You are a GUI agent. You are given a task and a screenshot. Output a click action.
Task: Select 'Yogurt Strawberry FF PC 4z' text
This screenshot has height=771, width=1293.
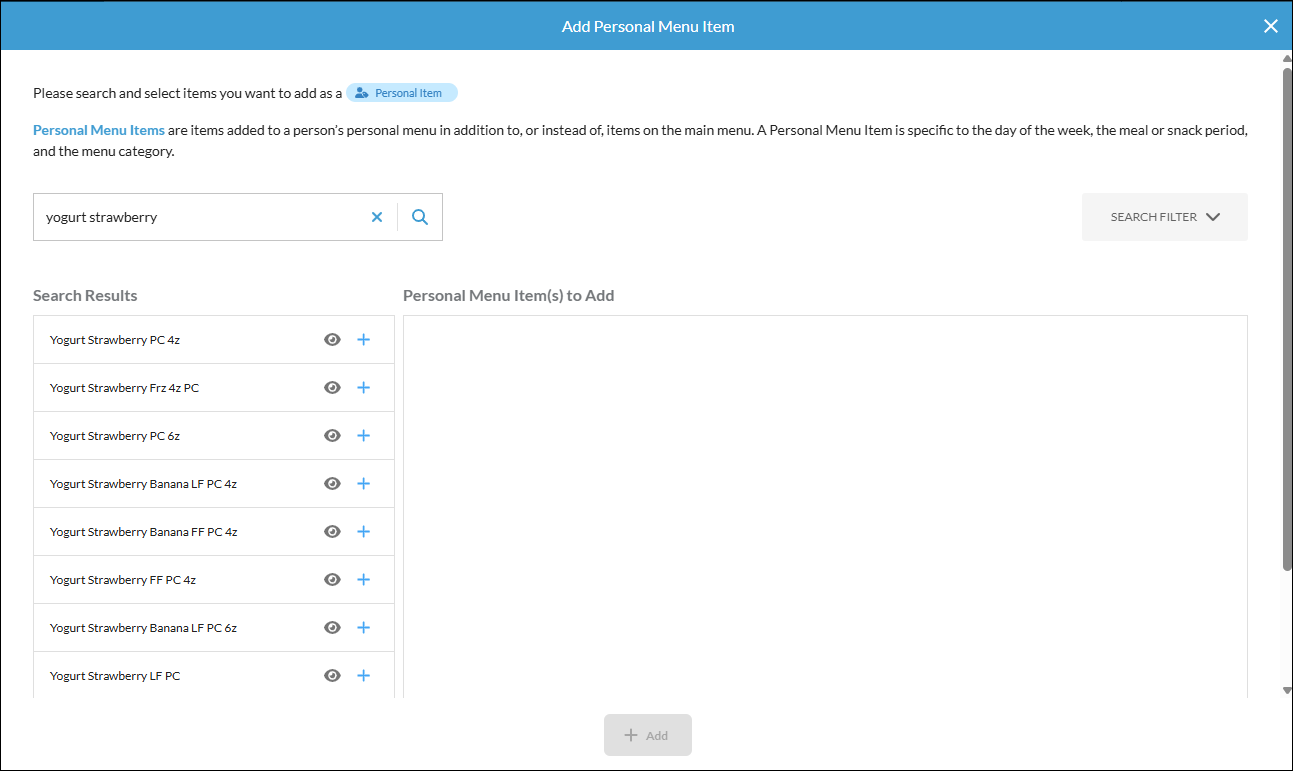pos(123,580)
